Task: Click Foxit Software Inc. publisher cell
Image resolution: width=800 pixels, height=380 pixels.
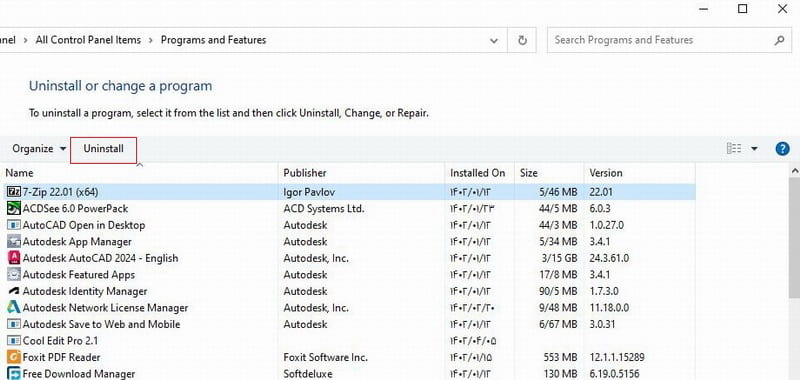Action: pos(326,357)
